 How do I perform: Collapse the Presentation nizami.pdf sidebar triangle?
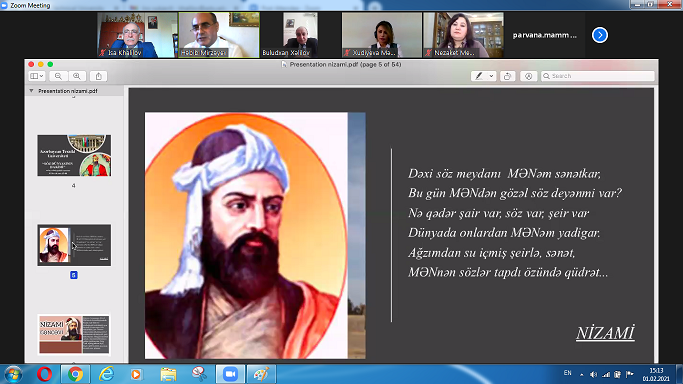click(x=31, y=91)
